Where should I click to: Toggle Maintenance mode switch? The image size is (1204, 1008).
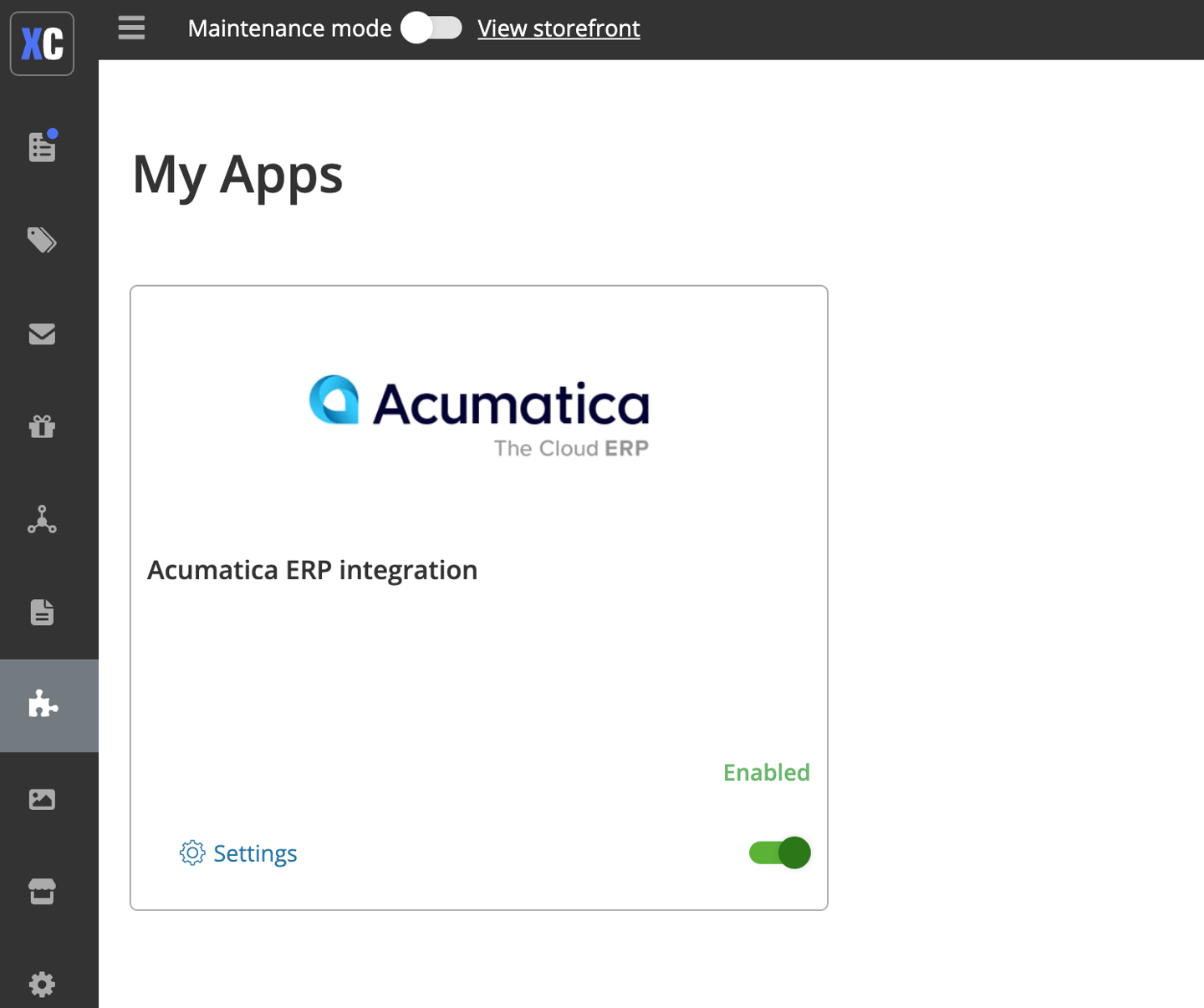431,28
